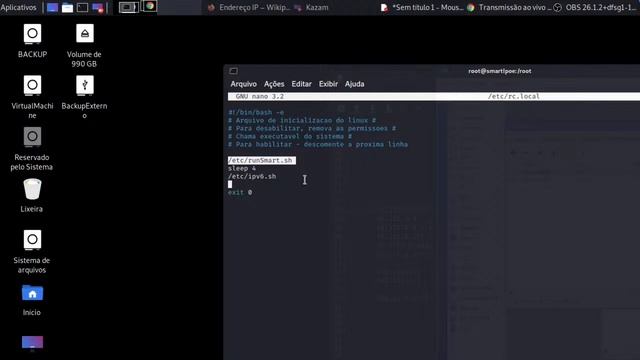The height and width of the screenshot is (360, 640).
Task: Switch to the Kazam taskbar window
Action: pos(312,7)
